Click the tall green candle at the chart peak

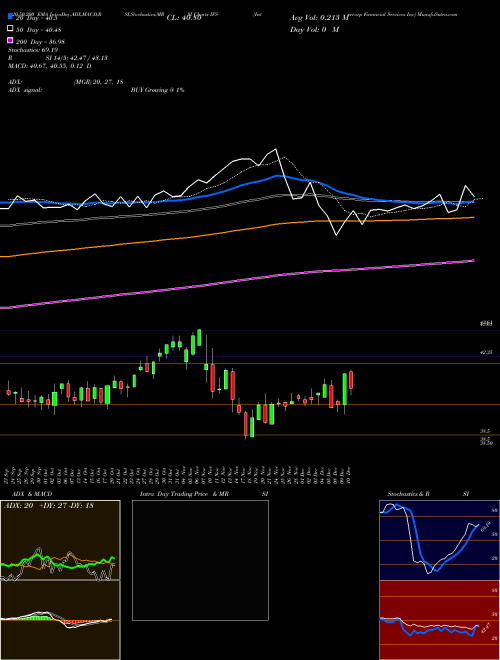[x=199, y=337]
